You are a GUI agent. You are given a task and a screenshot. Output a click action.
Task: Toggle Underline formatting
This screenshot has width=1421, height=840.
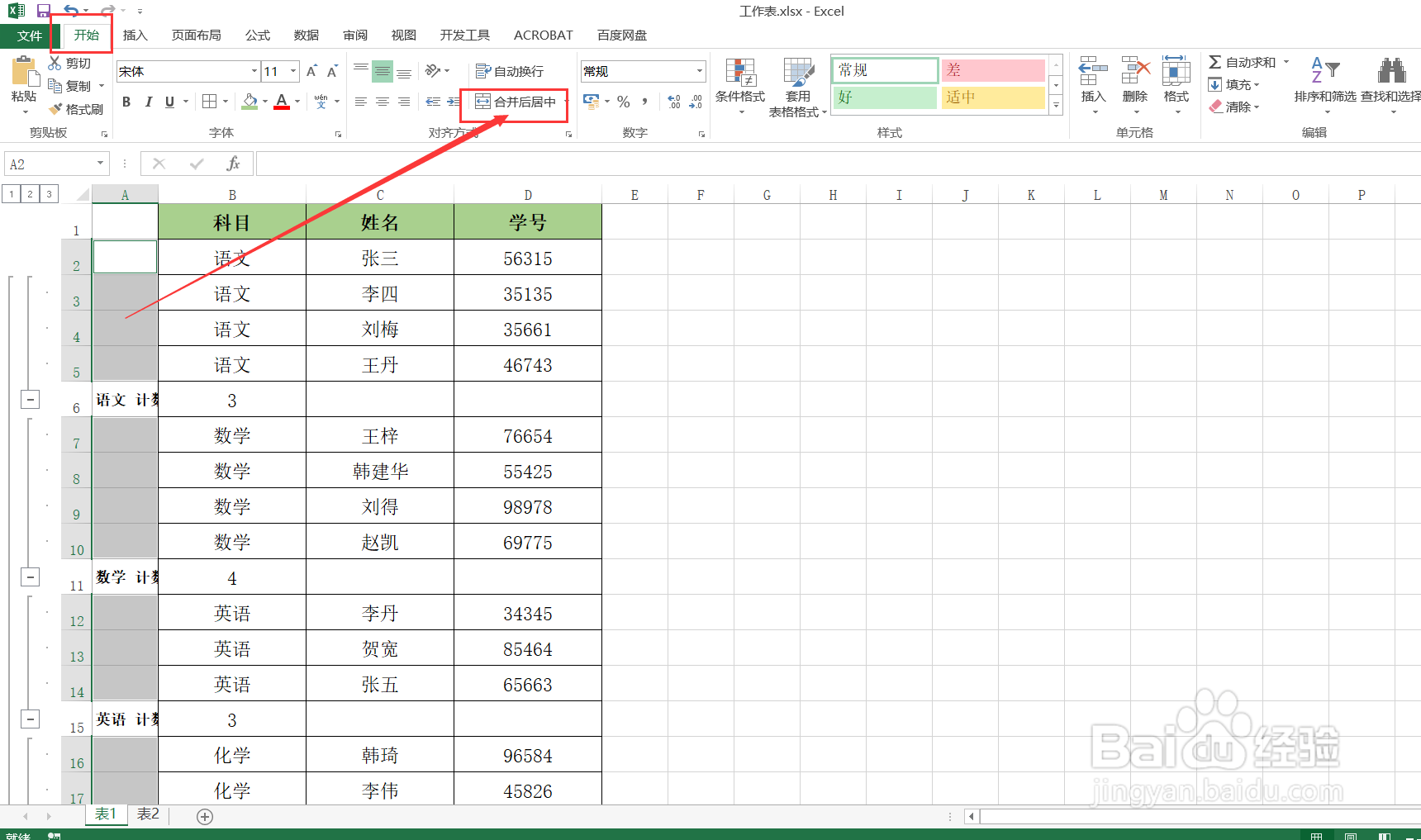pos(169,102)
